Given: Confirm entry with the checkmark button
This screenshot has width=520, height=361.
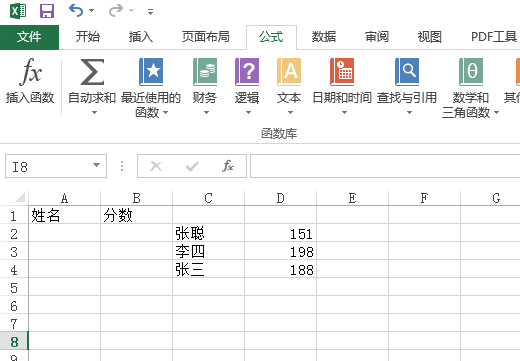Looking at the screenshot, I should click(192, 166).
